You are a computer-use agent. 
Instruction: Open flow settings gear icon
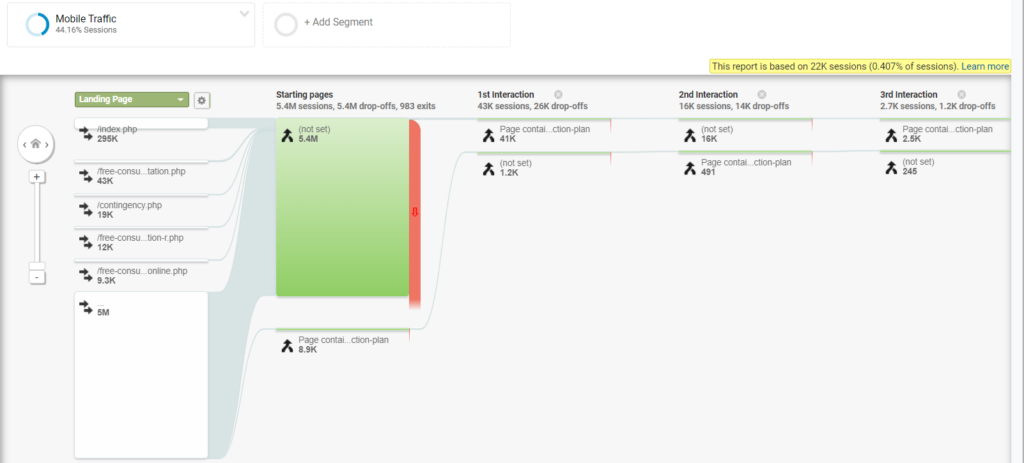[202, 100]
